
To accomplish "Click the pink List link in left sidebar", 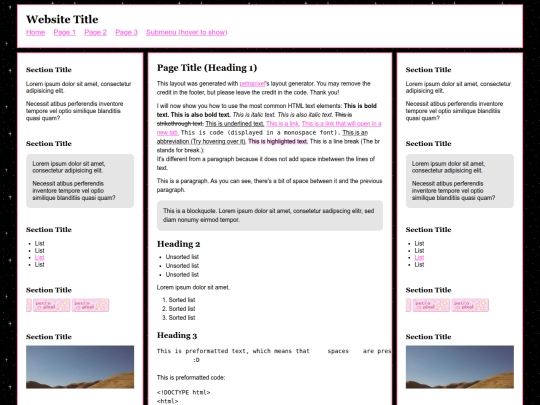I will coord(40,258).
